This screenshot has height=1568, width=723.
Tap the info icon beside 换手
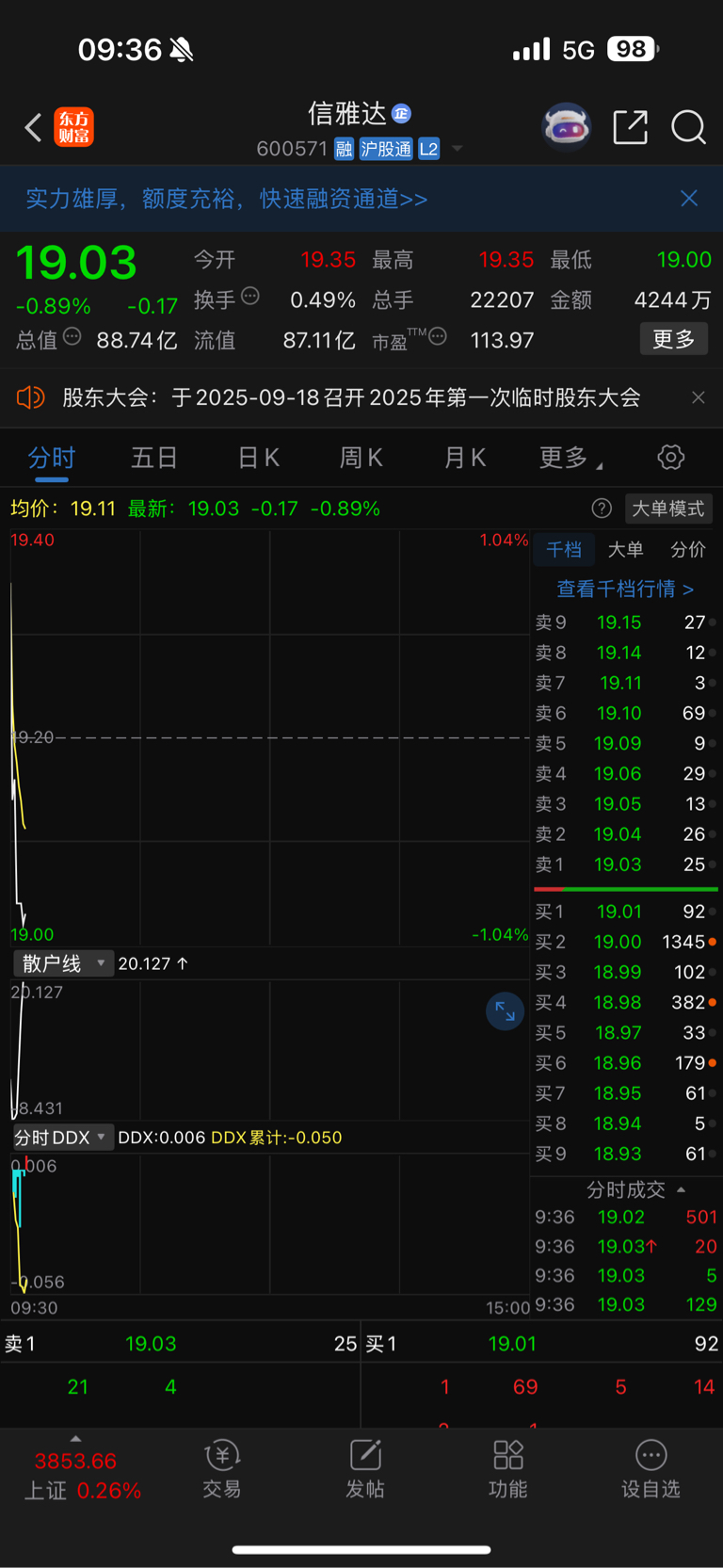(250, 297)
